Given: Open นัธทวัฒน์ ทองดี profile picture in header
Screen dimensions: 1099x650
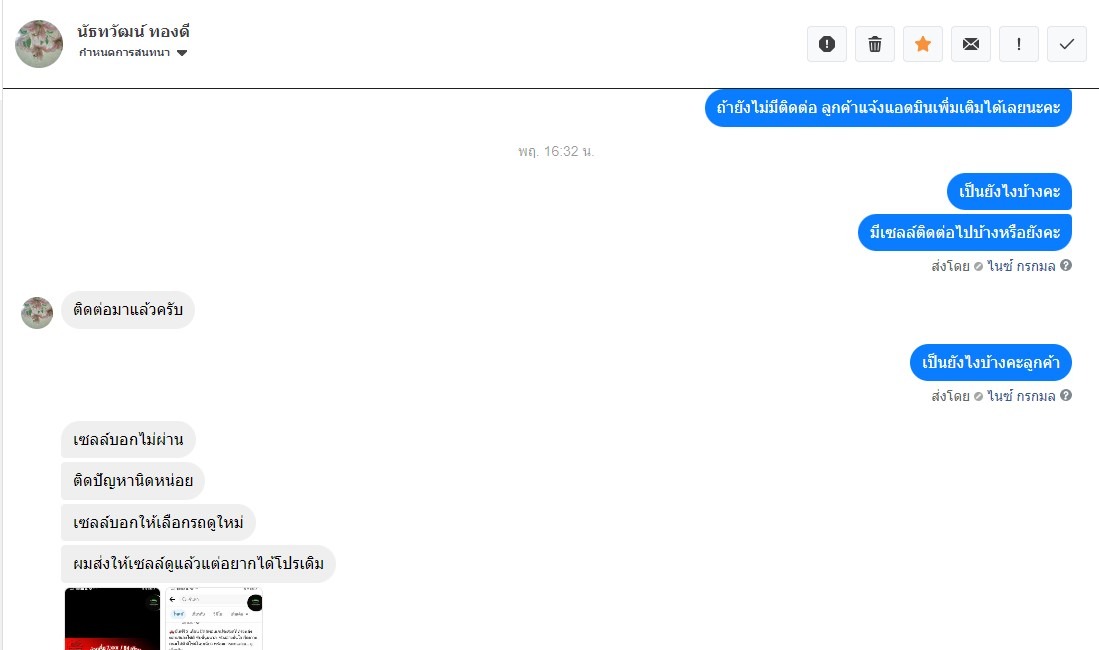Looking at the screenshot, I should 39,43.
